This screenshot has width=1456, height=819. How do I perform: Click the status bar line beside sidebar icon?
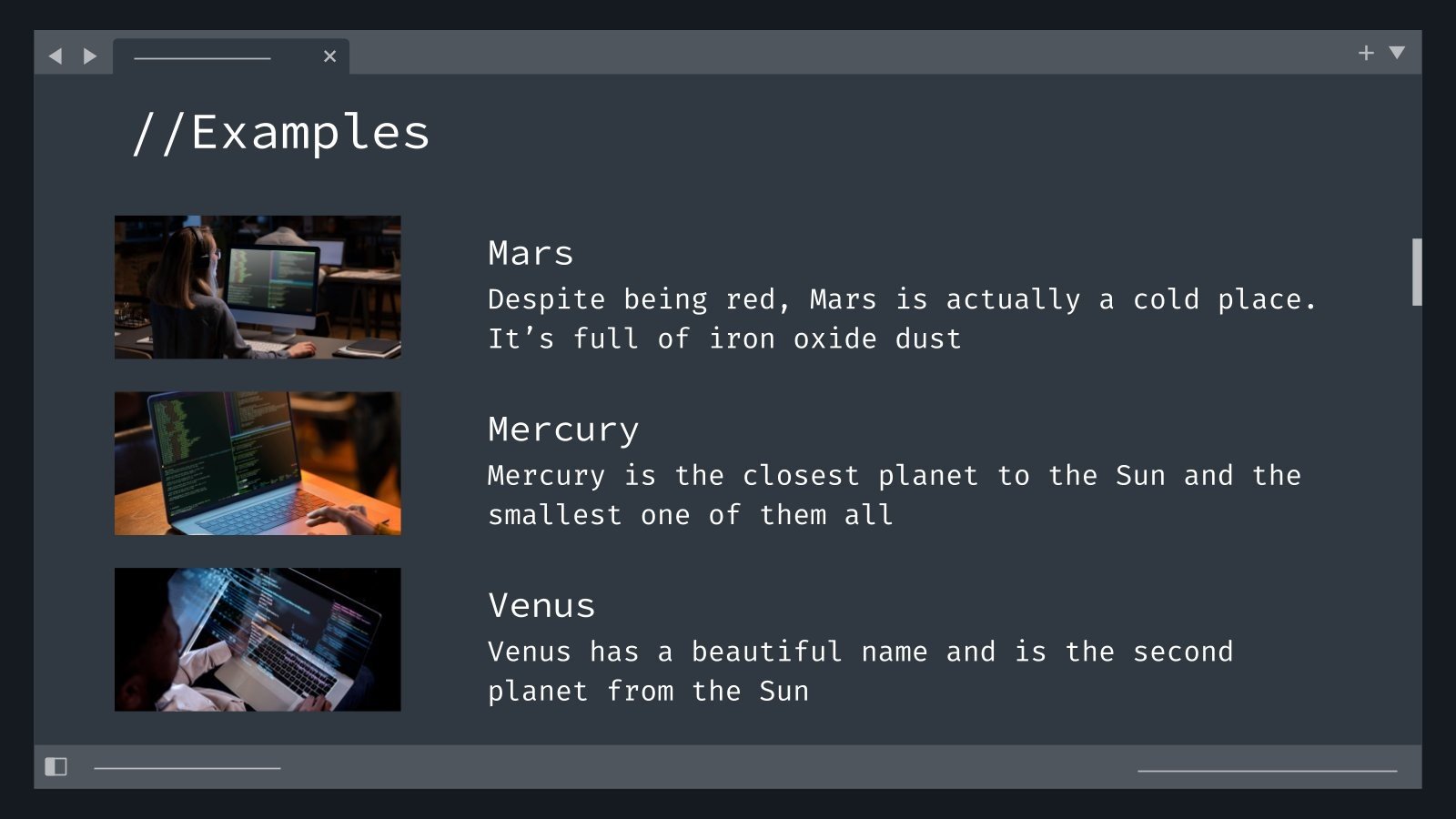pyautogui.click(x=187, y=768)
